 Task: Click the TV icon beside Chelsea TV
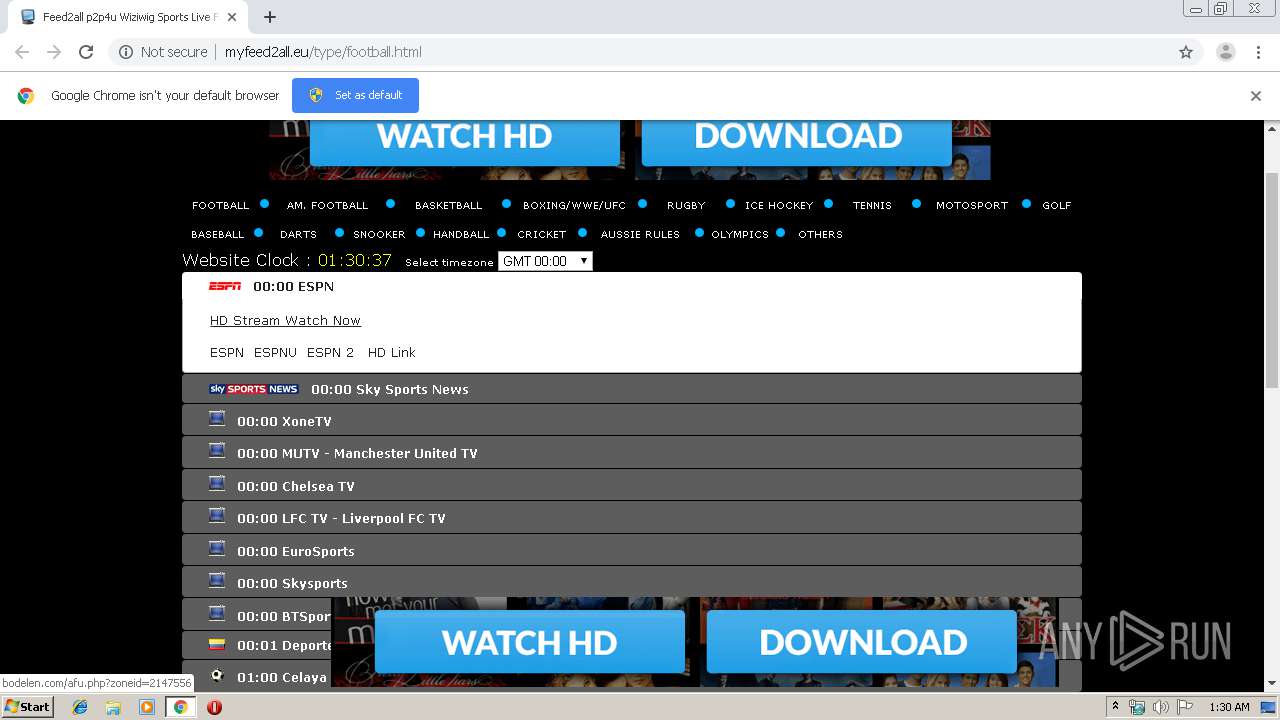point(217,484)
